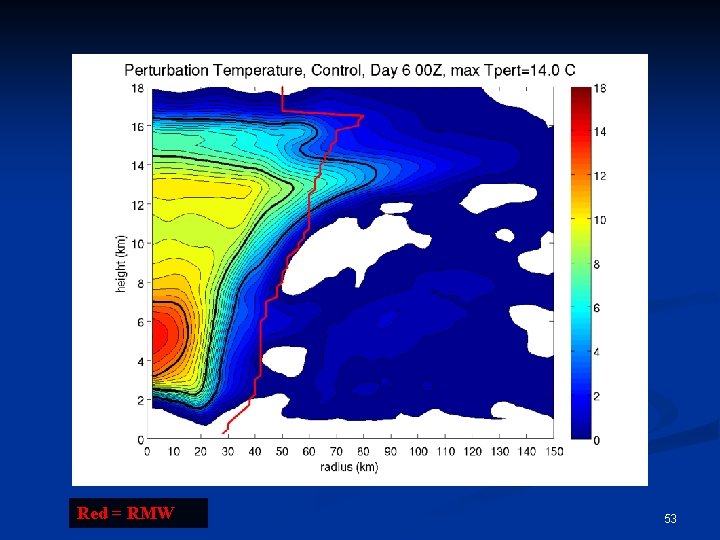Click the y-axis tick label 16
Image resolution: width=720 pixels, height=540 pixels.
click(137, 127)
